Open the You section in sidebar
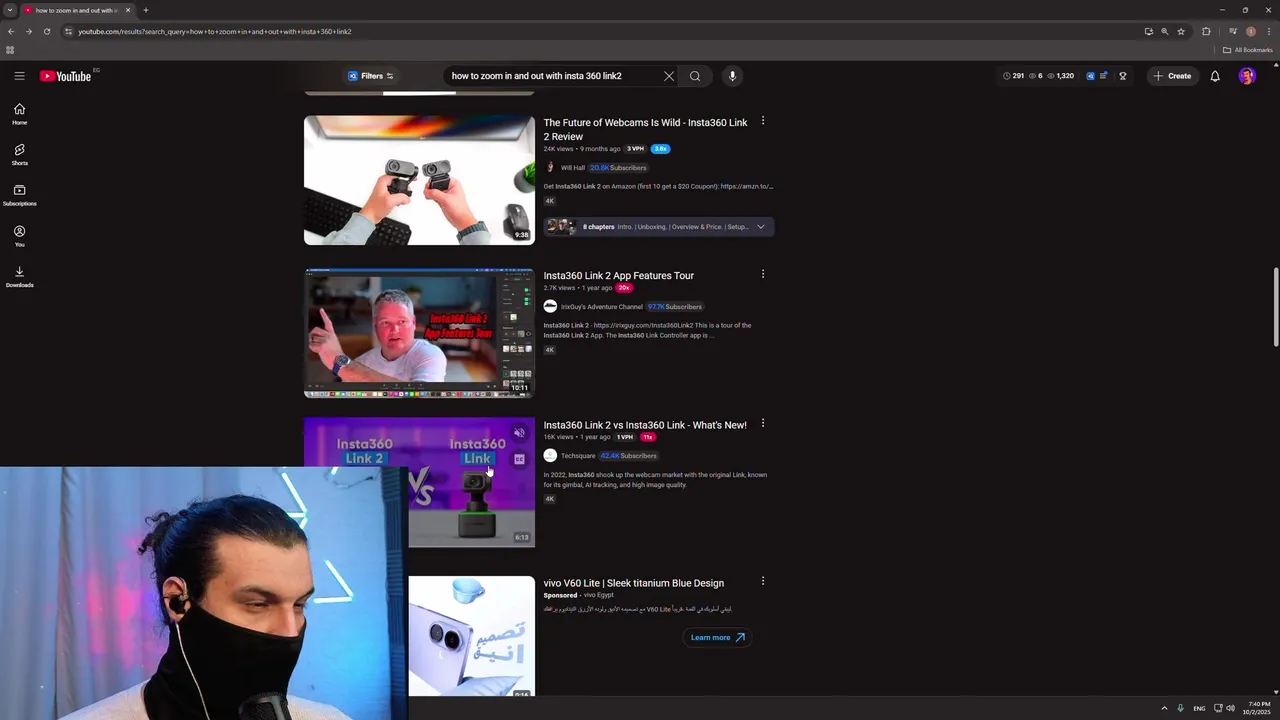The width and height of the screenshot is (1280, 720). coord(19,236)
